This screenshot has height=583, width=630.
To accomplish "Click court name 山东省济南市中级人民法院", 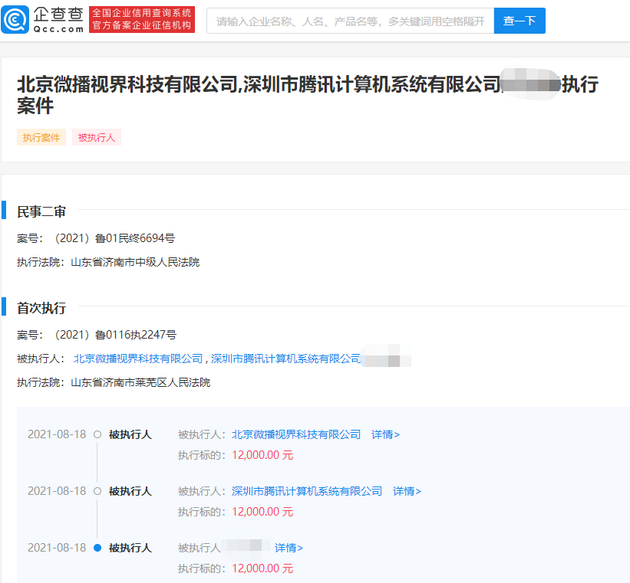I will pyautogui.click(x=135, y=262).
